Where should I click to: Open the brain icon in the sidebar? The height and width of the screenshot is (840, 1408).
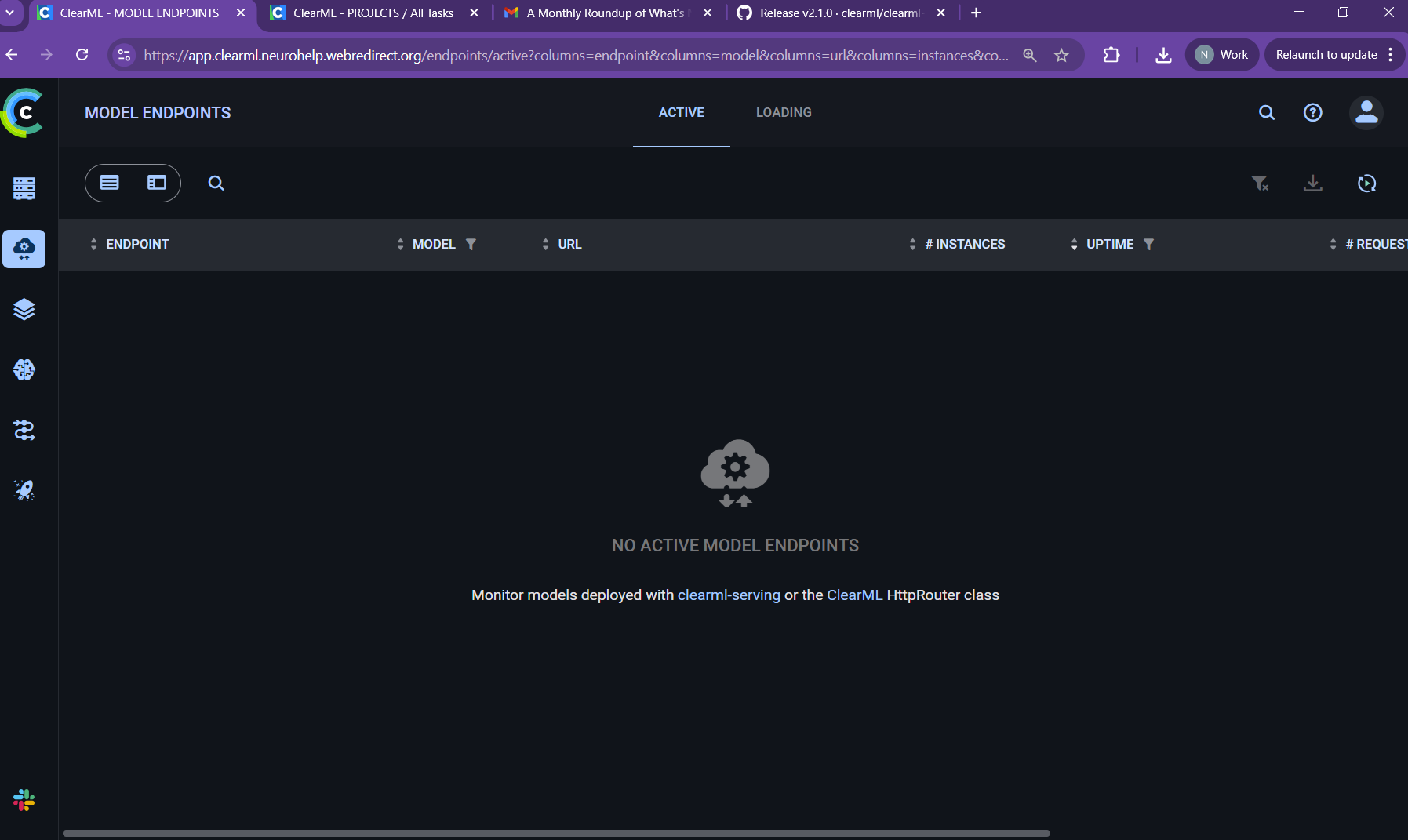(24, 369)
